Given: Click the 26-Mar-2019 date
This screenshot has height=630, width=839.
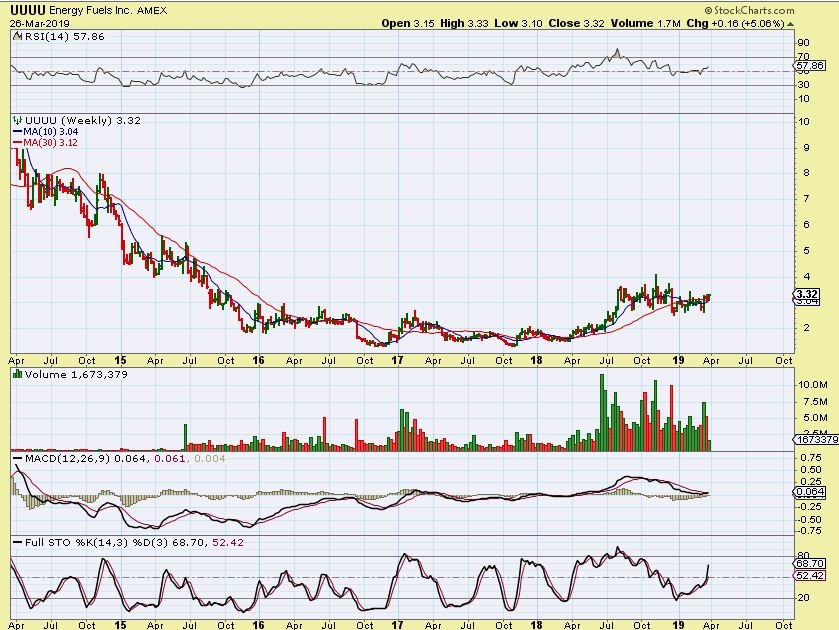Looking at the screenshot, I should 40,24.
